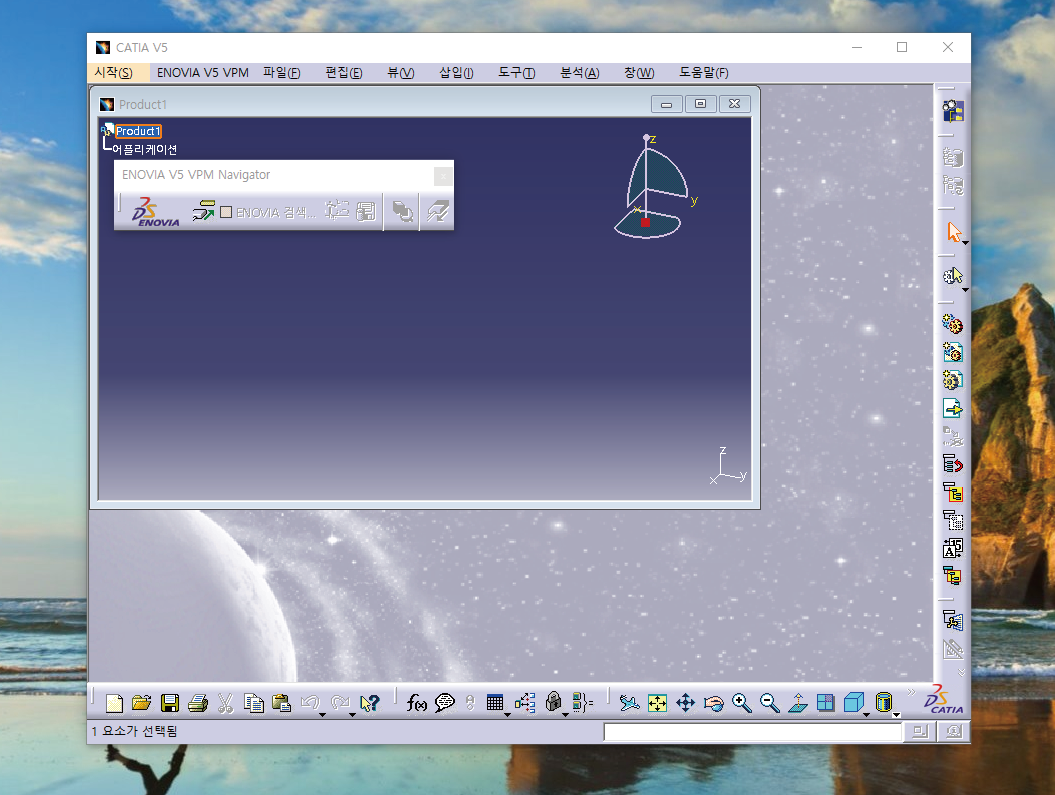Open the ENOVIA V5 VPM menu
This screenshot has width=1055, height=795.
pyautogui.click(x=203, y=73)
